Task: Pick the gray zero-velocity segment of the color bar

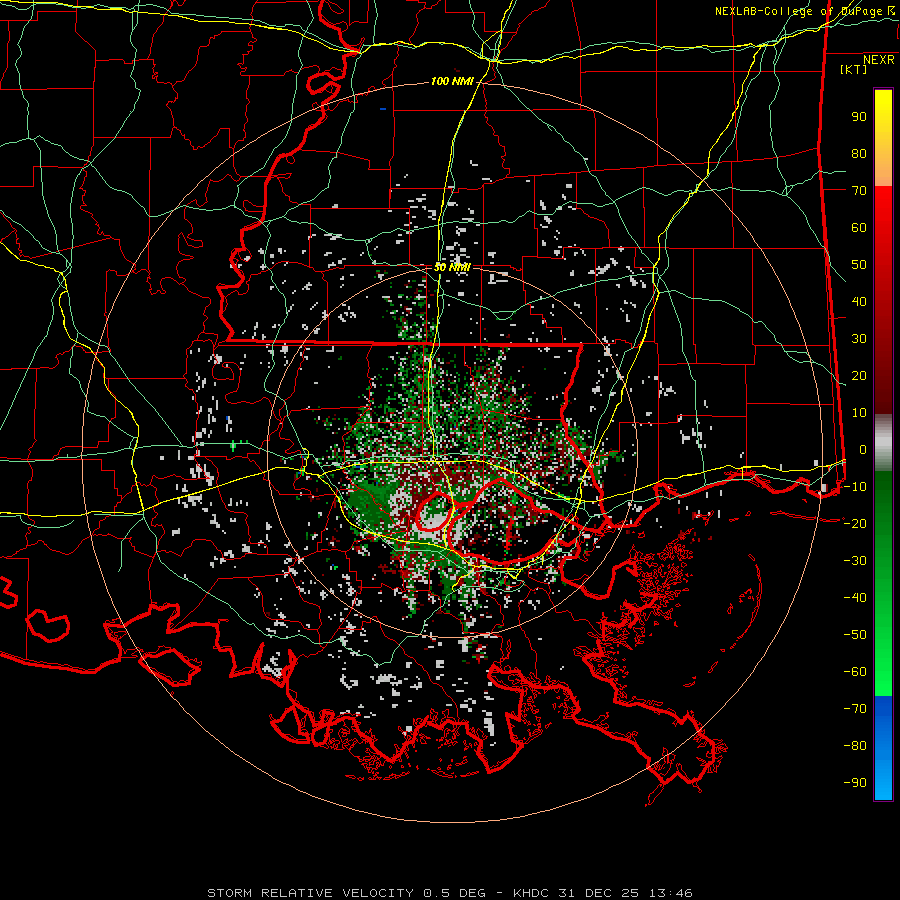Action: (x=883, y=443)
